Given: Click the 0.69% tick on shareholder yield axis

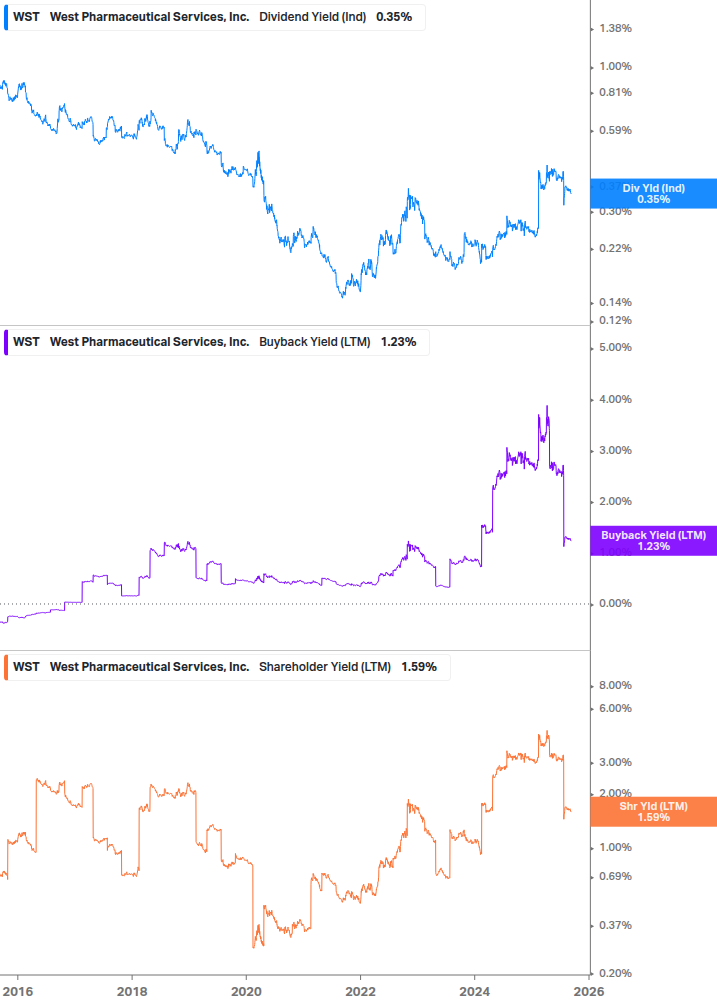Looking at the screenshot, I should click(615, 876).
